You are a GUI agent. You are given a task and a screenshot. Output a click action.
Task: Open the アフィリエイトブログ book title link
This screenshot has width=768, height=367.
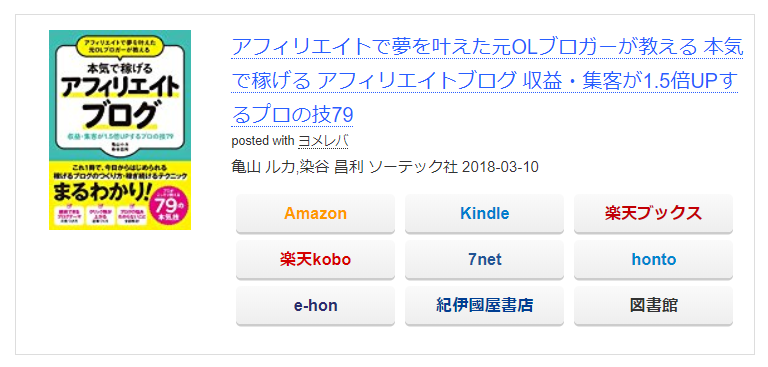(x=487, y=81)
